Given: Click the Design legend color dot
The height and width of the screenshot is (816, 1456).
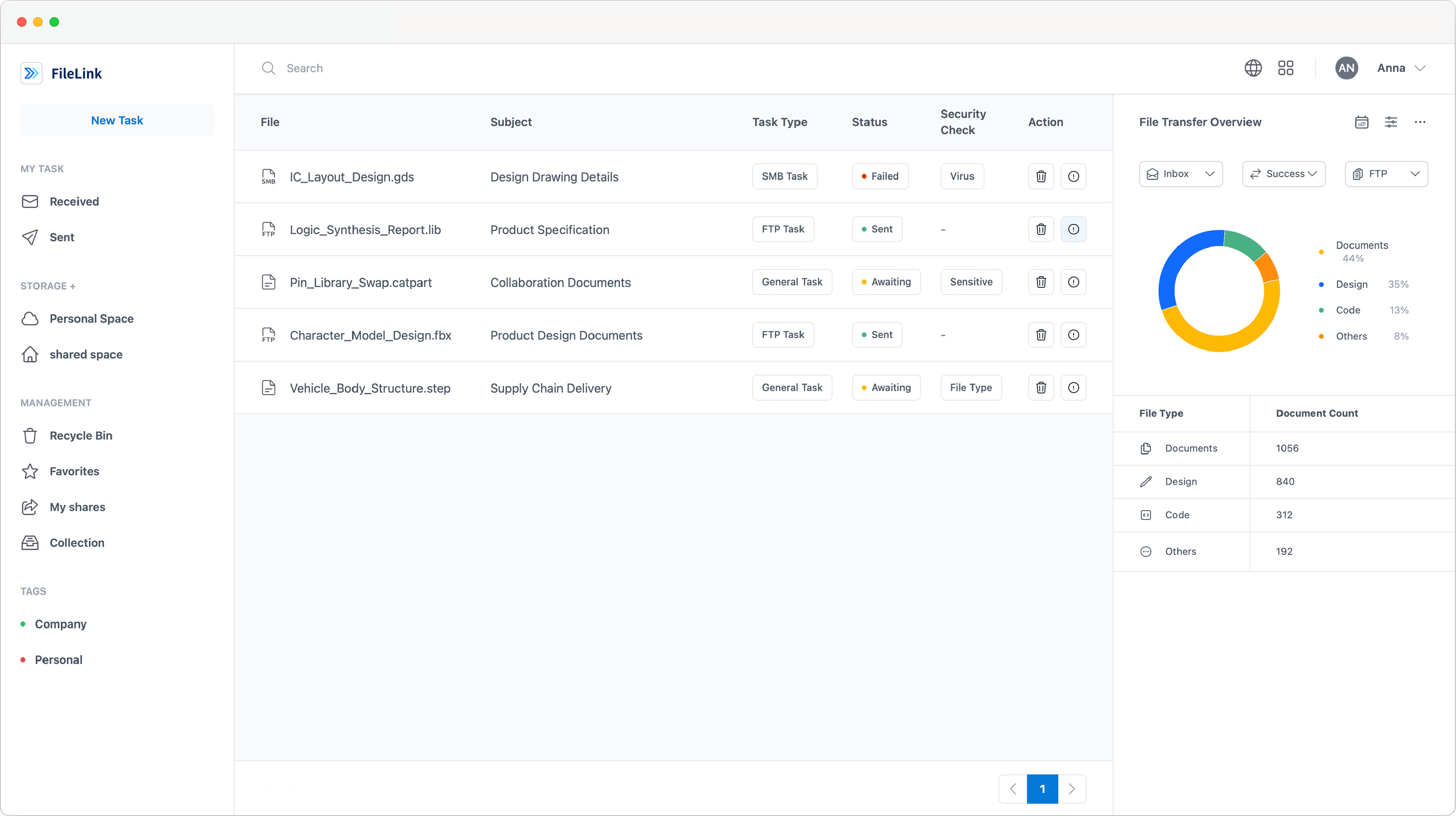Looking at the screenshot, I should click(x=1321, y=284).
